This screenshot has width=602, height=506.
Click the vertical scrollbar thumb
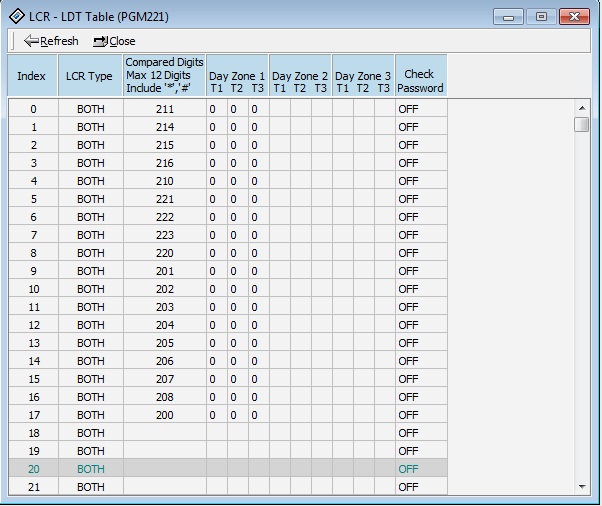[x=581, y=124]
